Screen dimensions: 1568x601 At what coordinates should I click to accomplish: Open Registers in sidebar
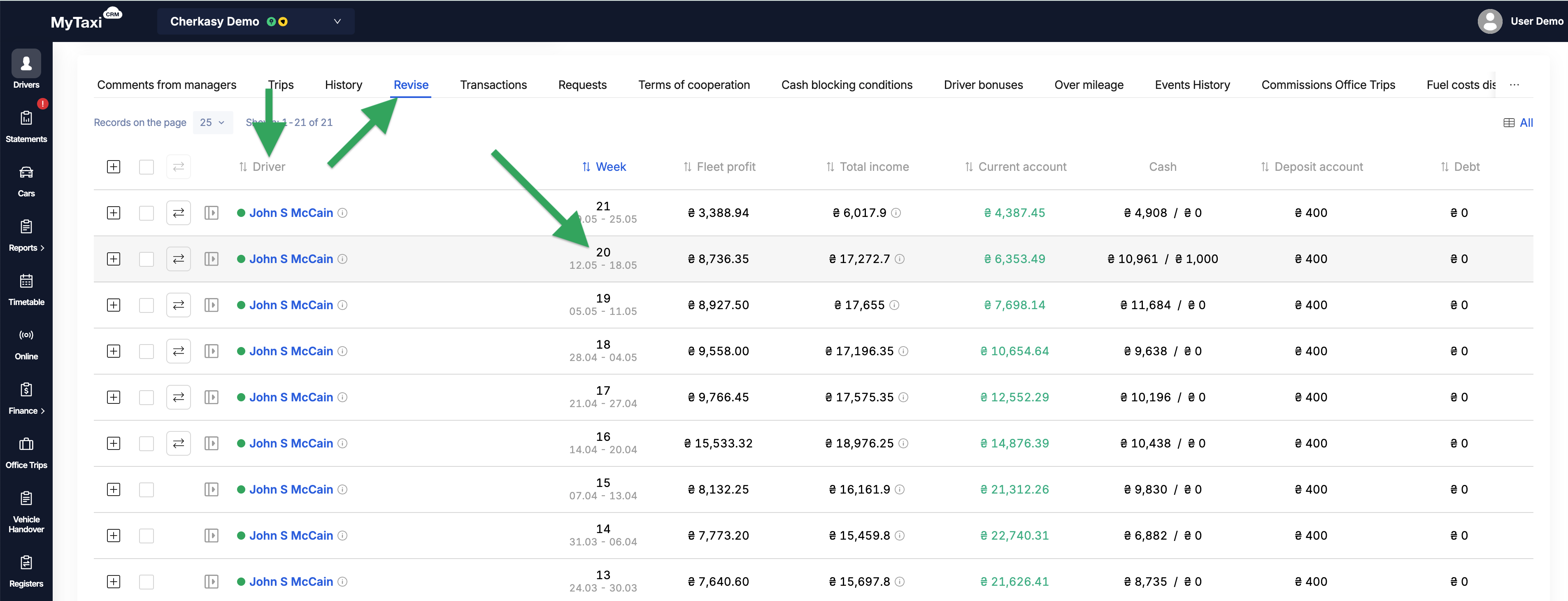pos(26,571)
